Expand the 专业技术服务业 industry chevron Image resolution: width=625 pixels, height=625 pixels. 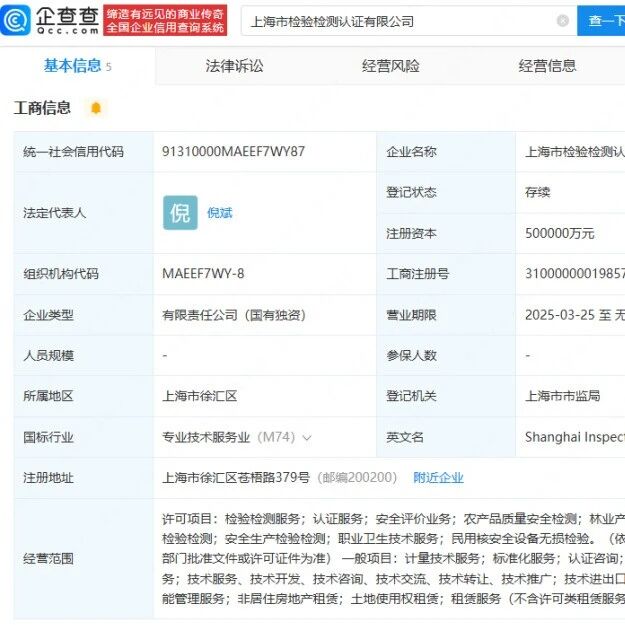307,438
